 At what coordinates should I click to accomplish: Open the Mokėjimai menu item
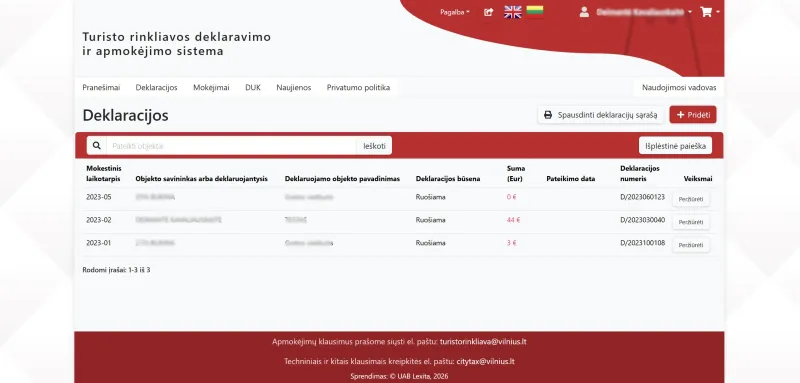211,88
